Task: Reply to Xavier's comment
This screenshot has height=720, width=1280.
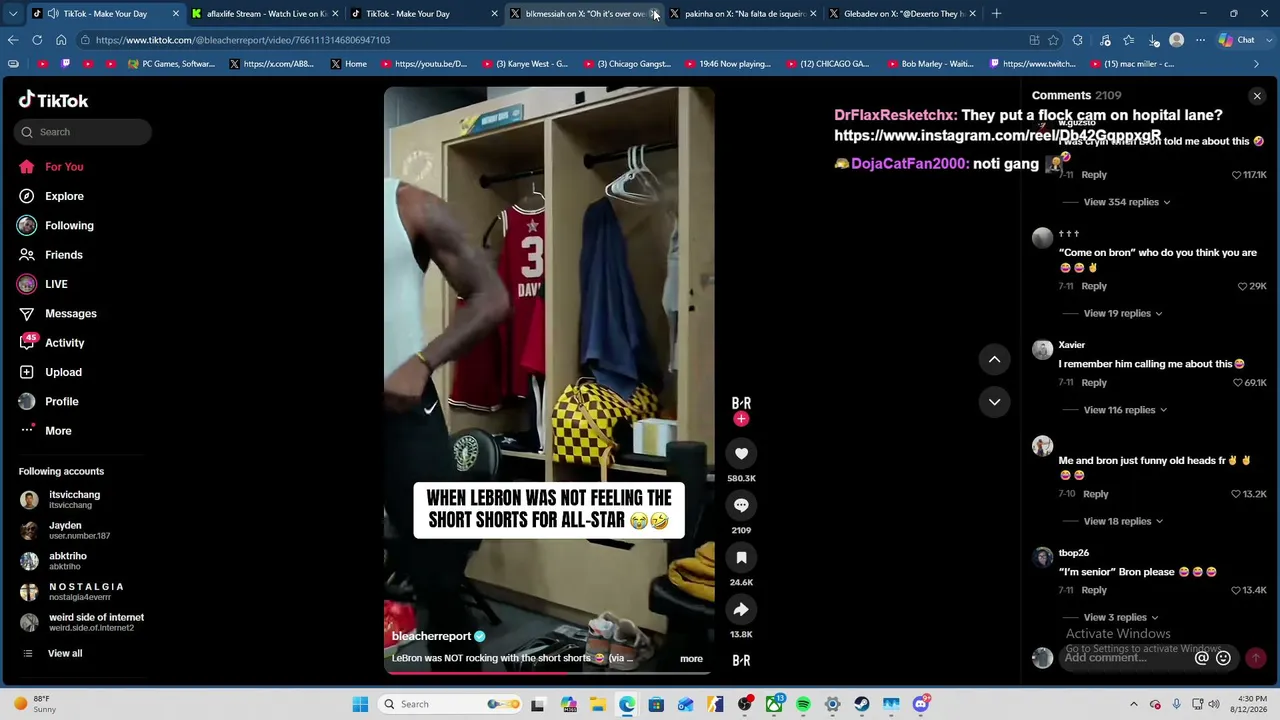Action: coord(1094,383)
